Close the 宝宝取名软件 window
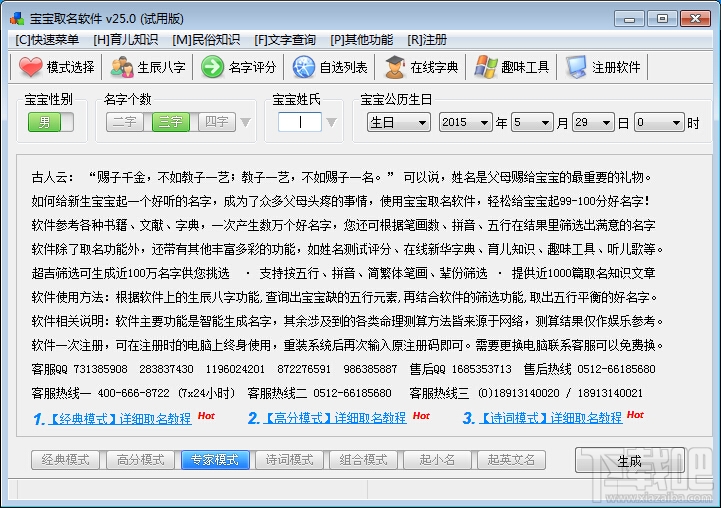The width and height of the screenshot is (721, 508). click(695, 19)
